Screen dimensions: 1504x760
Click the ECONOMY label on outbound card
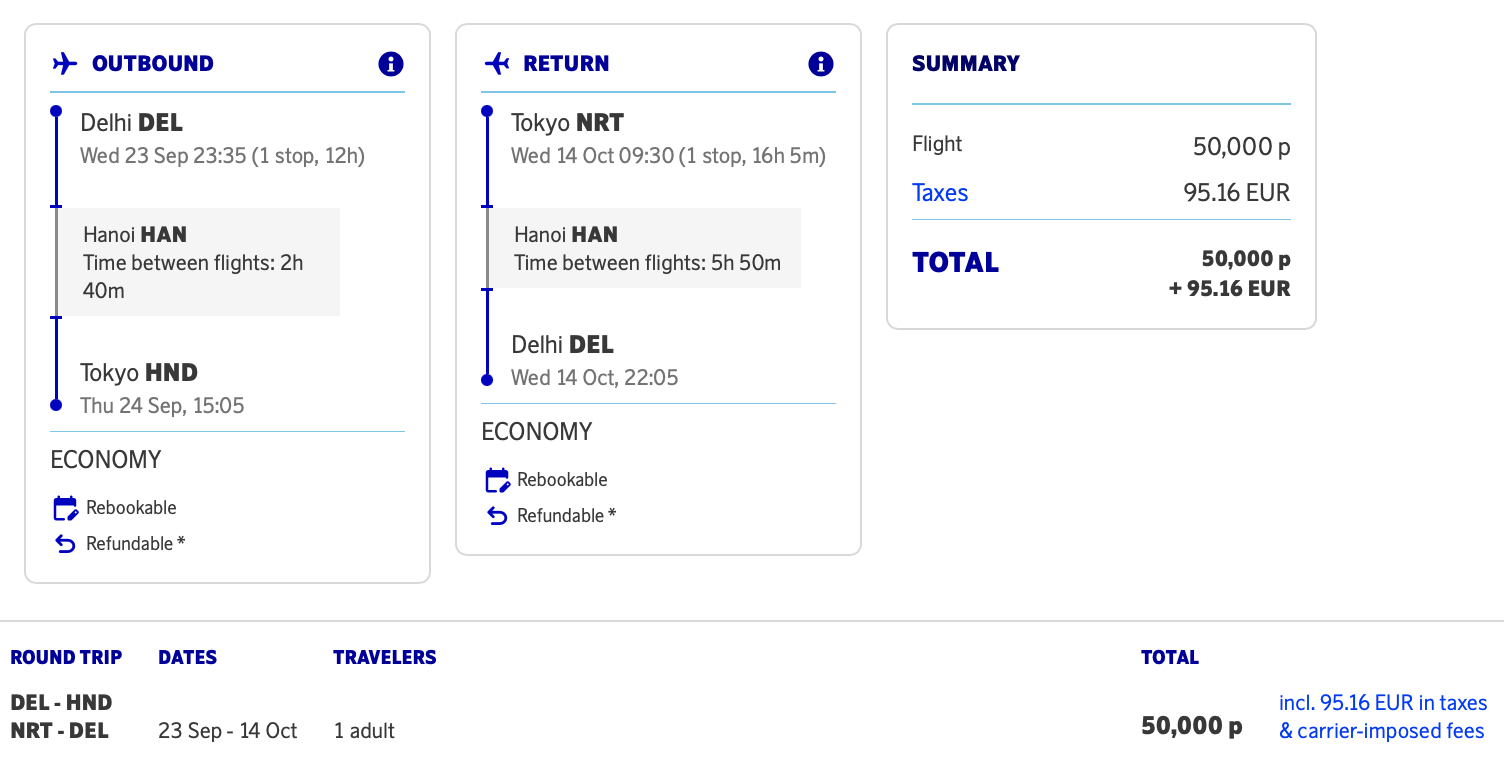105,459
